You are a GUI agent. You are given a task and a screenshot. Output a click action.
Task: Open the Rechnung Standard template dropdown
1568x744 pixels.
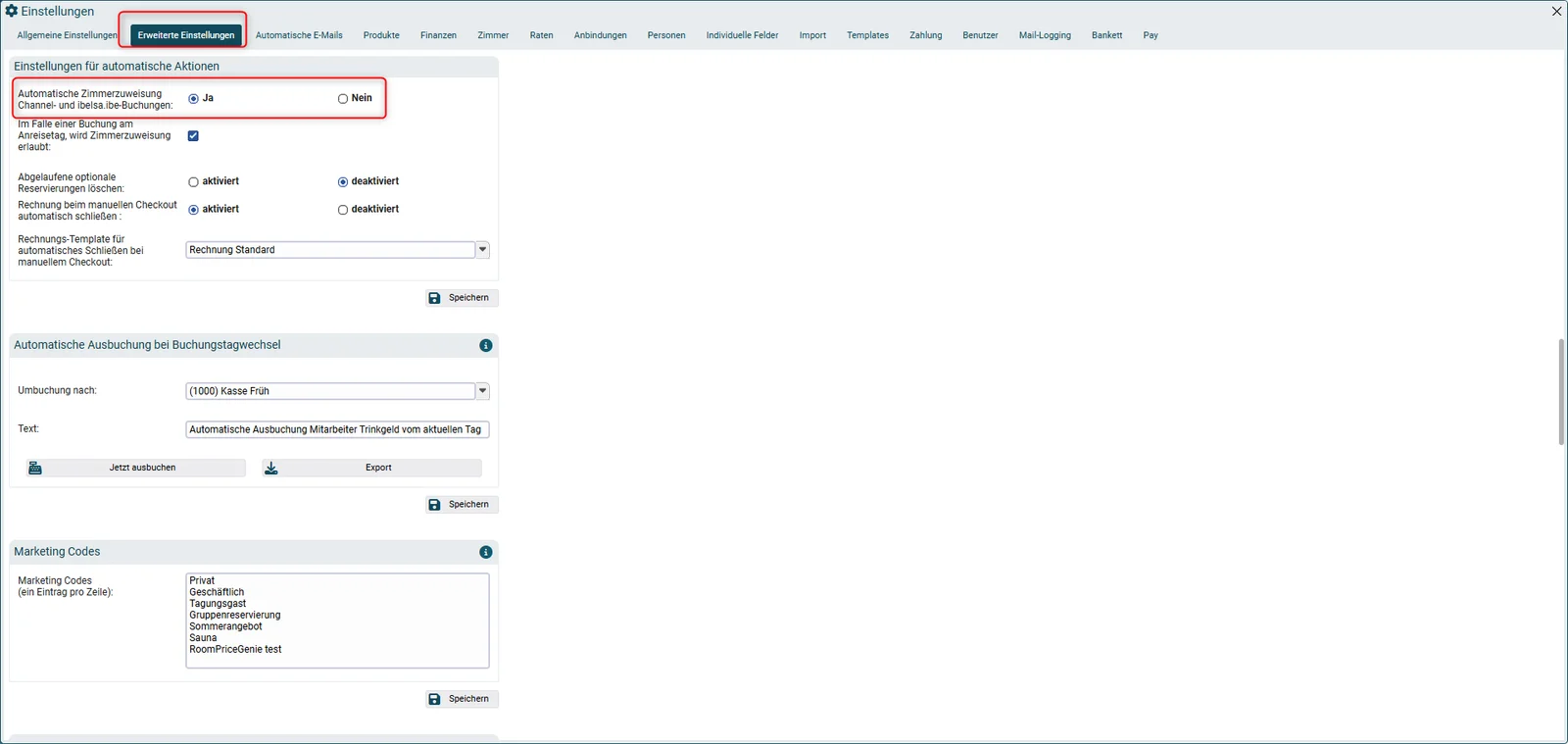pos(482,250)
